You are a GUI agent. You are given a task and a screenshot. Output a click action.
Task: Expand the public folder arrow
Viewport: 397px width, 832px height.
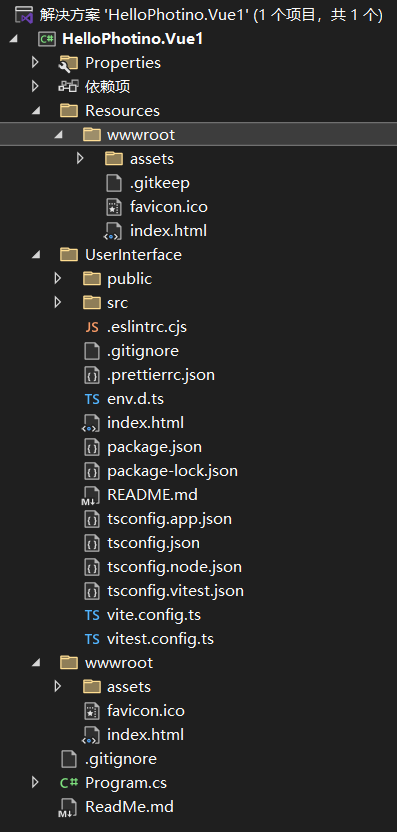(58, 279)
